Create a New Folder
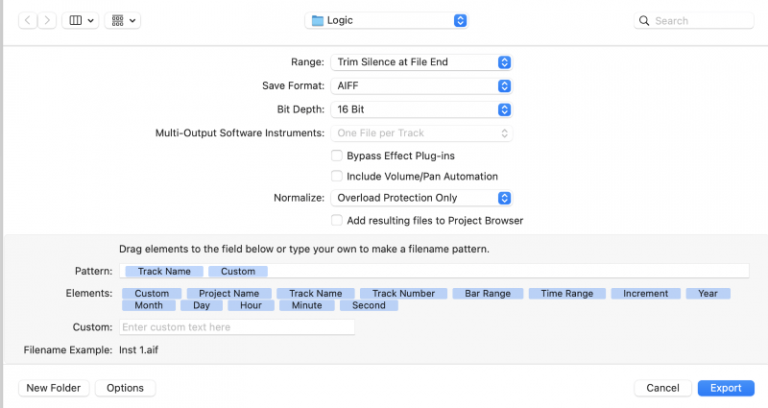 point(54,388)
